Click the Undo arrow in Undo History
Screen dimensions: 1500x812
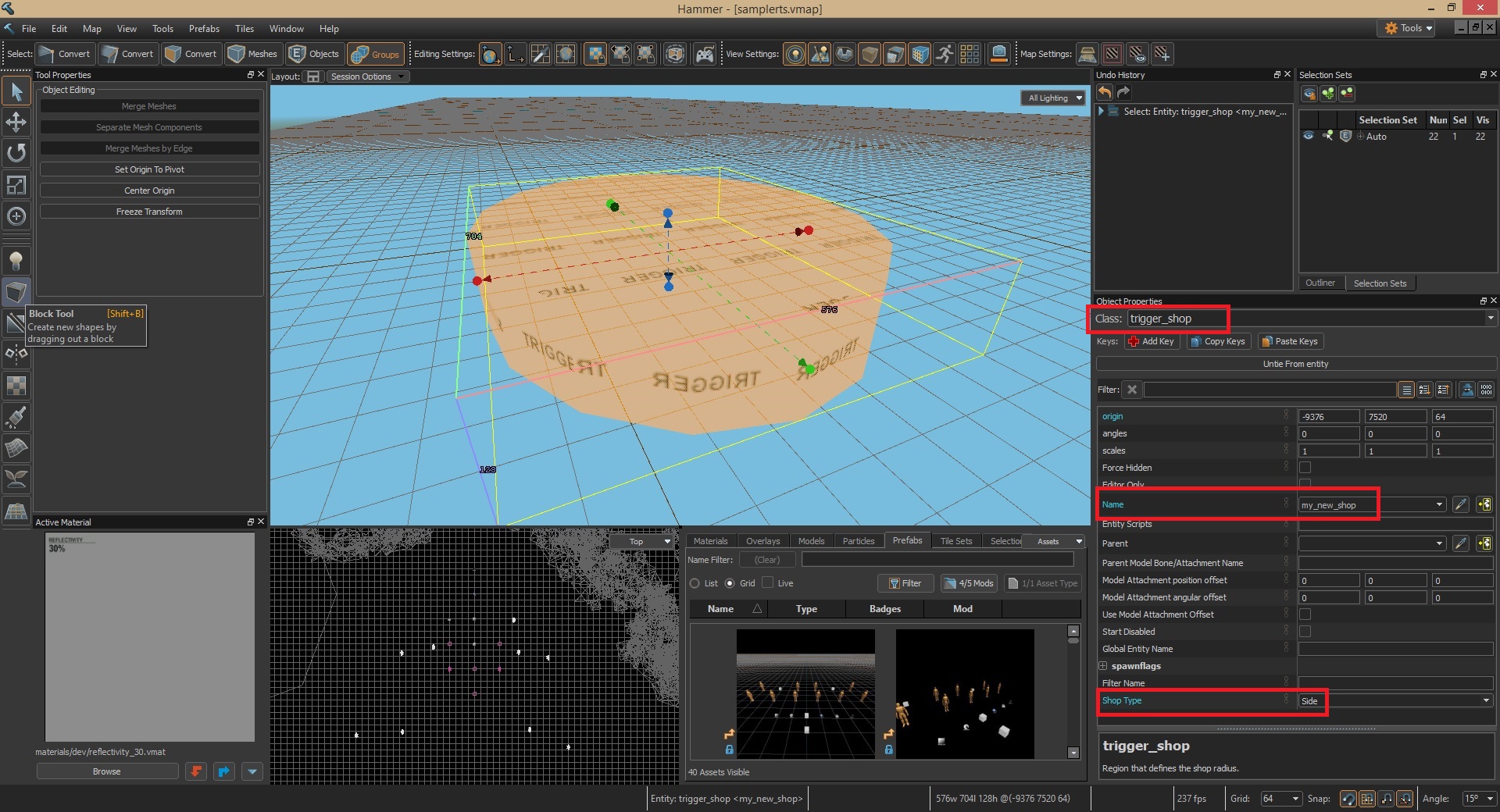click(1105, 93)
